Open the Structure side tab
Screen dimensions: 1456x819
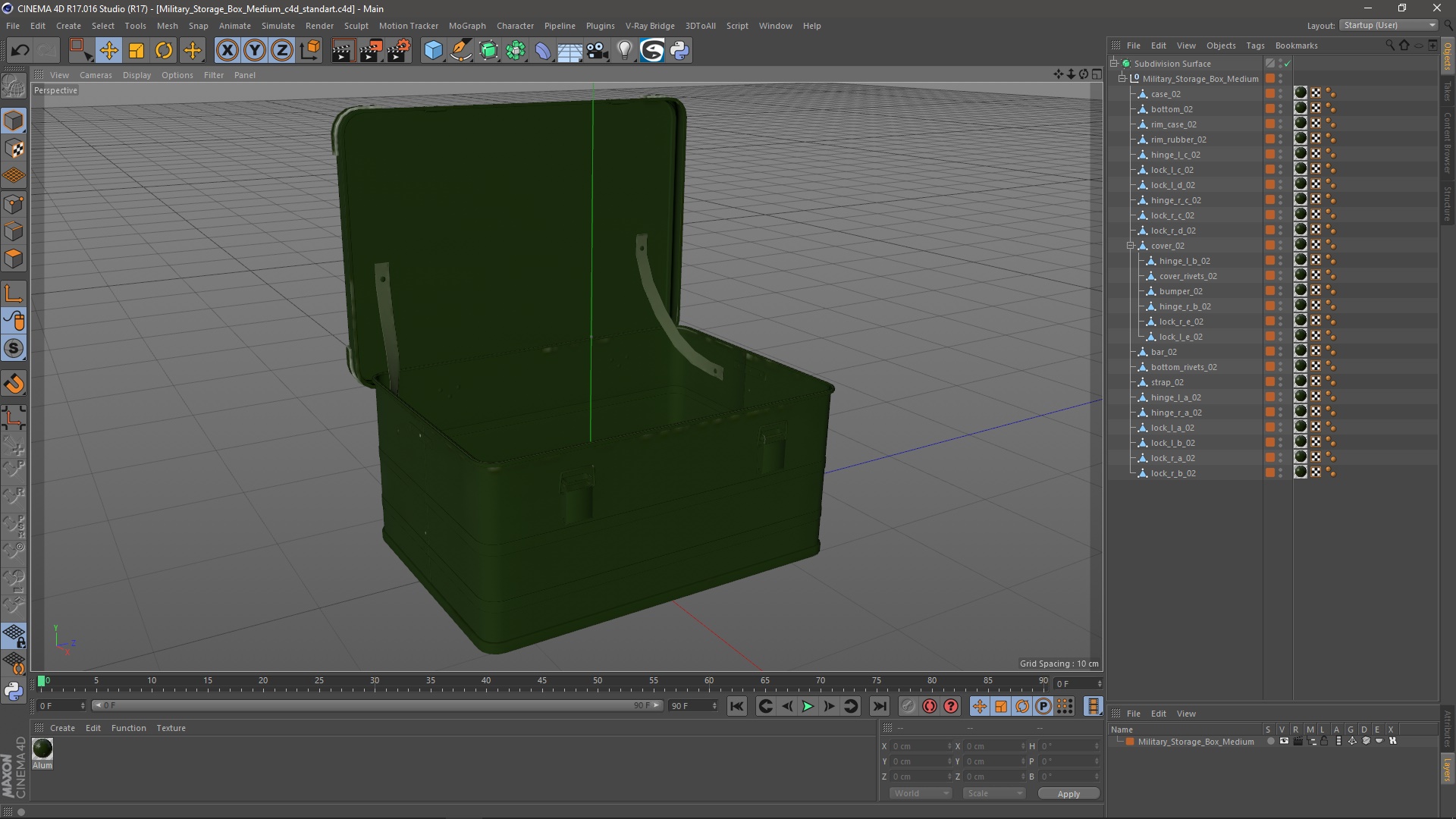pos(1448,203)
